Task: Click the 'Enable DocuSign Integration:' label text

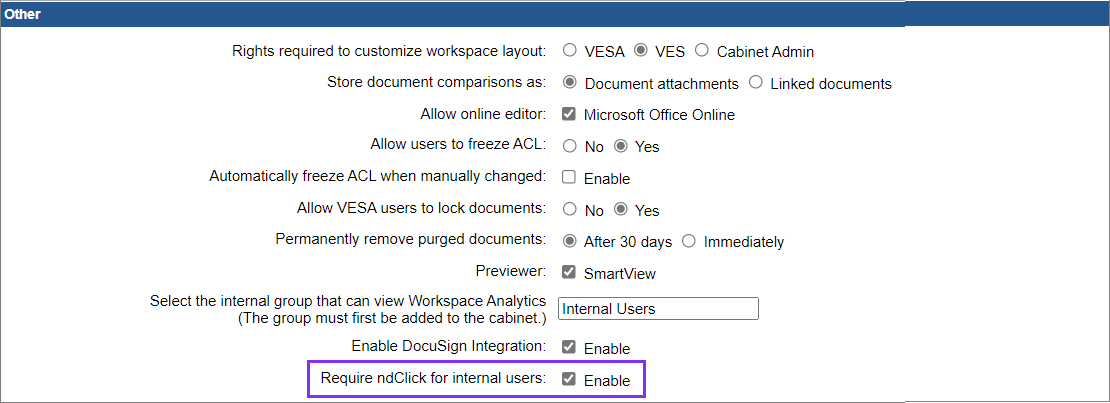Action: pyautogui.click(x=448, y=346)
